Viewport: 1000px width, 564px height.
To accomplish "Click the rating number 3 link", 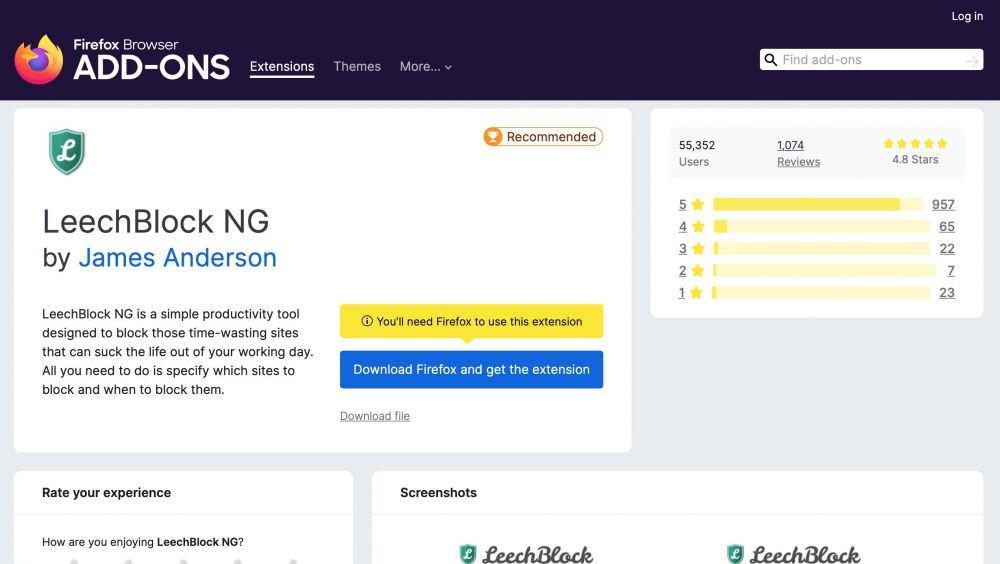I will click(682, 248).
